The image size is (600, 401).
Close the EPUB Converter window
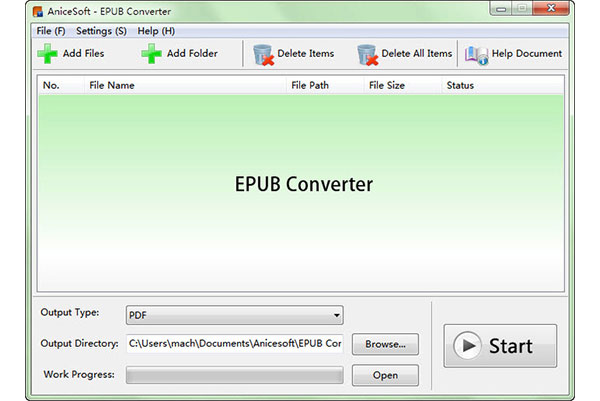pos(551,8)
